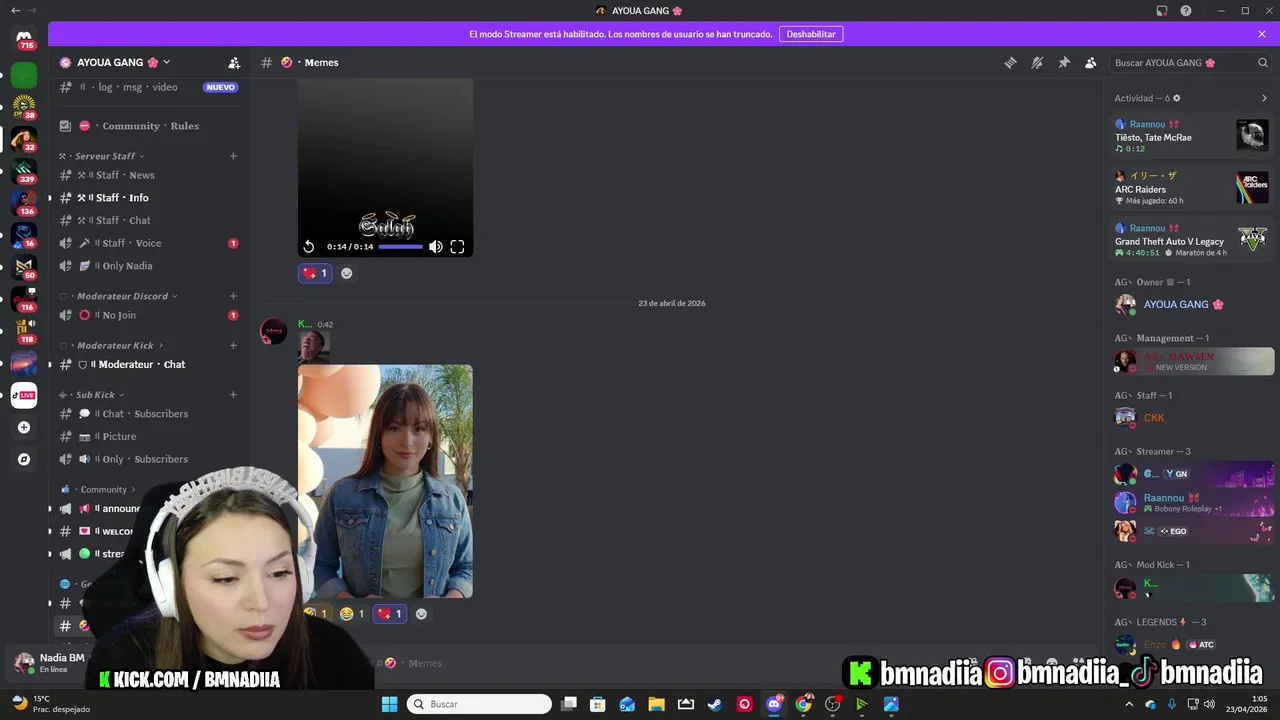This screenshot has height=720, width=1280.
Task: Add reaction smiley under the image
Action: [421, 614]
